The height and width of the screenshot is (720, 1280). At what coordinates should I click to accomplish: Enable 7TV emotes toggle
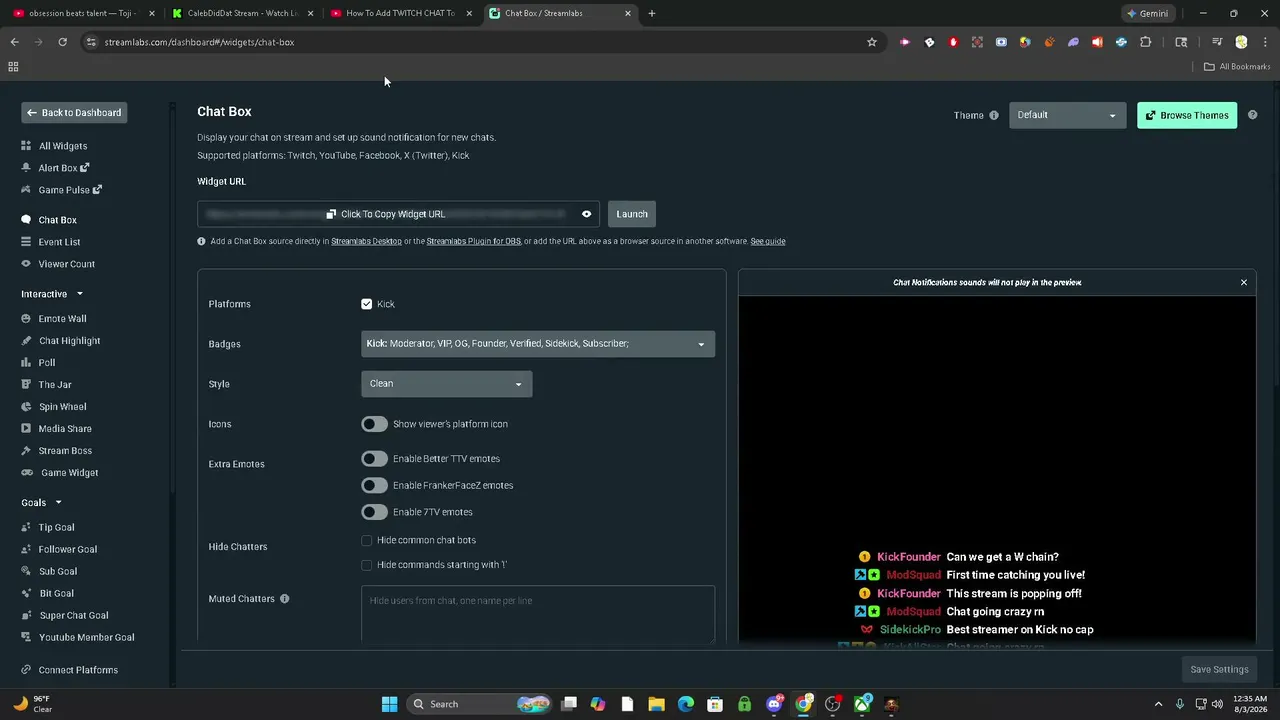click(374, 512)
